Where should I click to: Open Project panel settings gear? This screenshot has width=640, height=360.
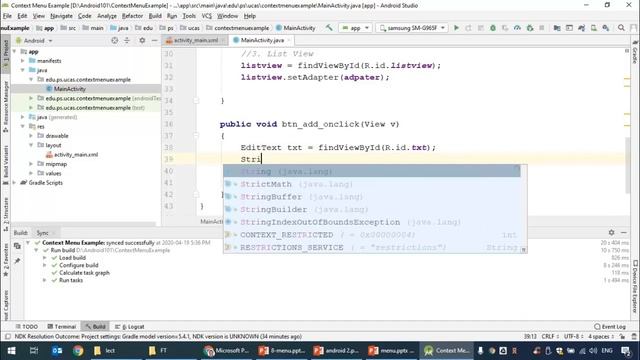coord(142,40)
